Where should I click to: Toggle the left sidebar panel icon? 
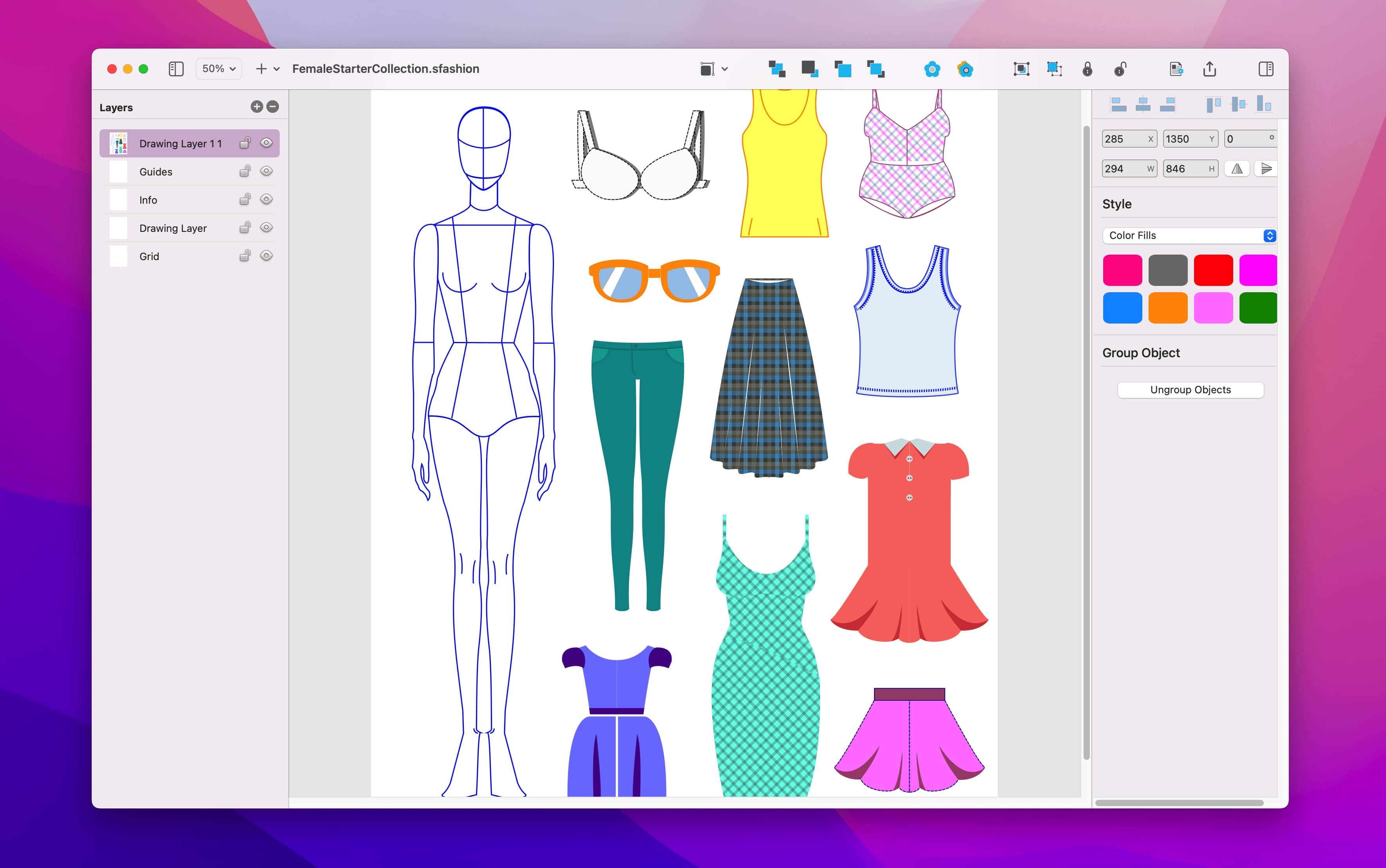pyautogui.click(x=176, y=69)
